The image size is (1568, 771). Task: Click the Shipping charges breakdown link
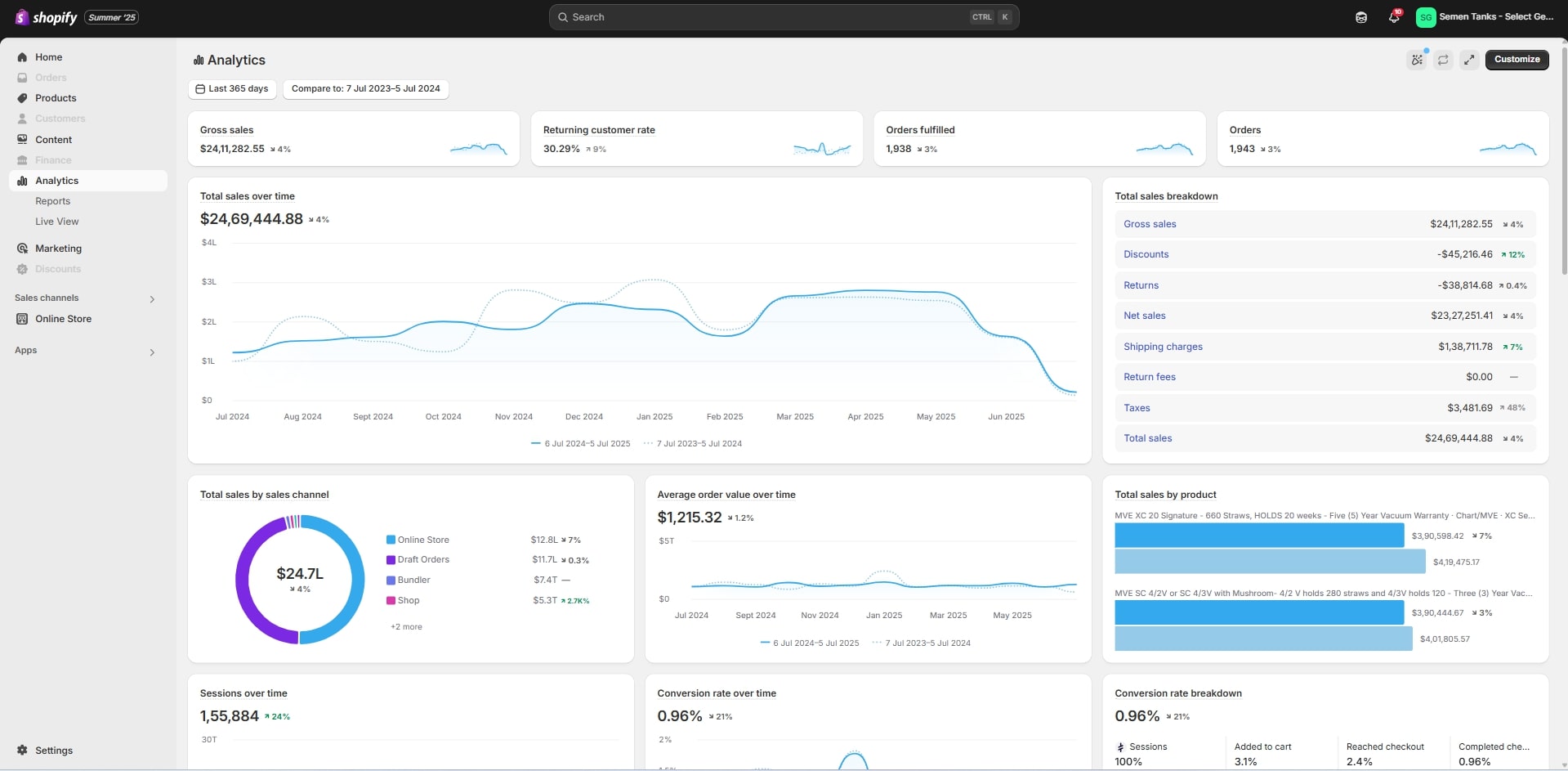tap(1163, 347)
